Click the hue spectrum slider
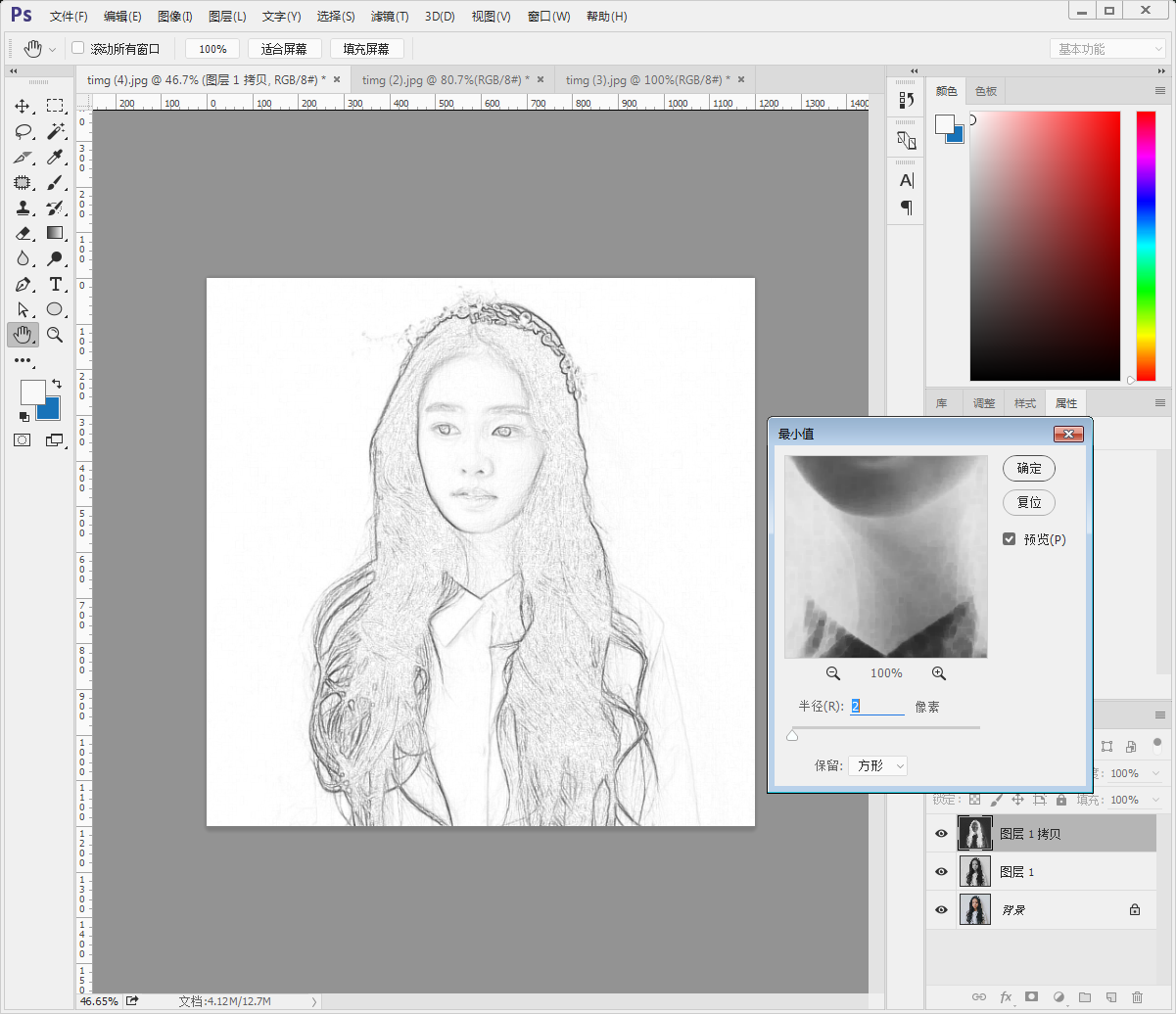This screenshot has width=1176, height=1014. coord(1146,246)
